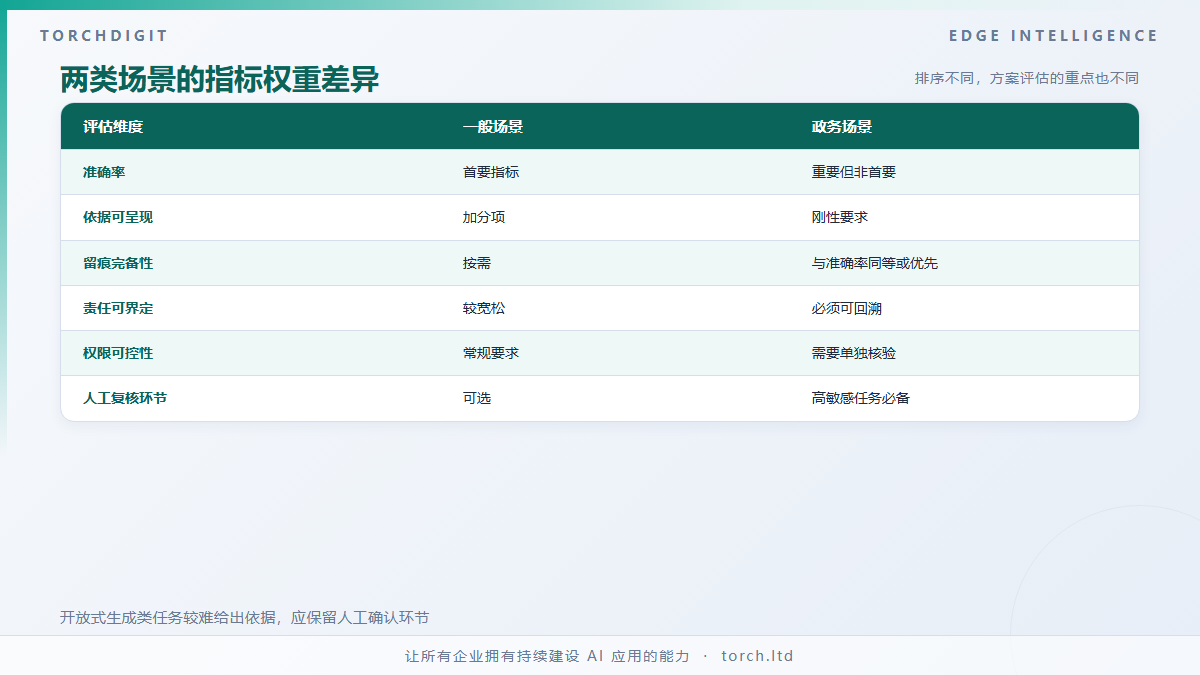1200x675 pixels.
Task: Click the footer slogan with torch.ltd
Action: tap(600, 656)
